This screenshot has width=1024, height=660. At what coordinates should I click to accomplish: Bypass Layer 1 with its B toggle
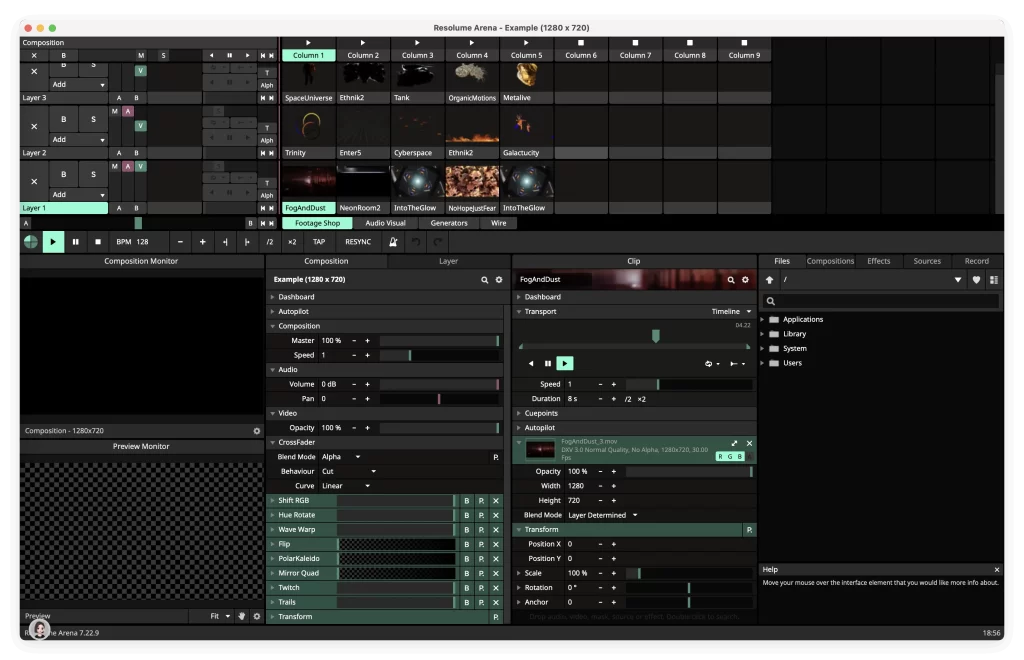[x=63, y=174]
